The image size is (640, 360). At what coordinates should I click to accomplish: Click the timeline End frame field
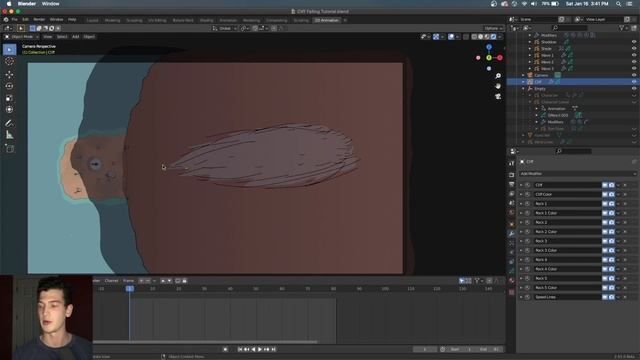(x=489, y=349)
